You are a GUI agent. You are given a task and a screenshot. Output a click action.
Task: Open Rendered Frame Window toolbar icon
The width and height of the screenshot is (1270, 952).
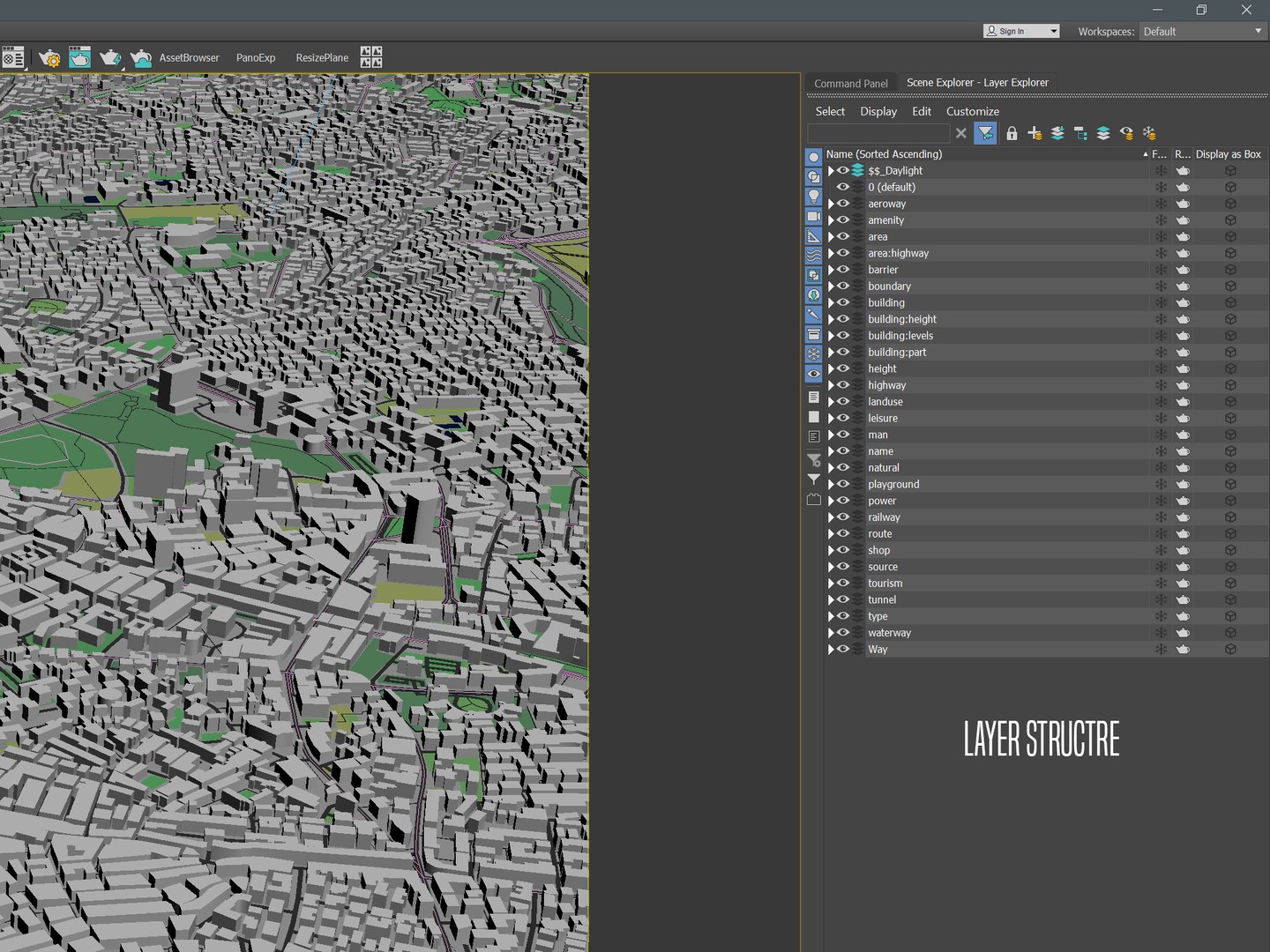click(79, 58)
